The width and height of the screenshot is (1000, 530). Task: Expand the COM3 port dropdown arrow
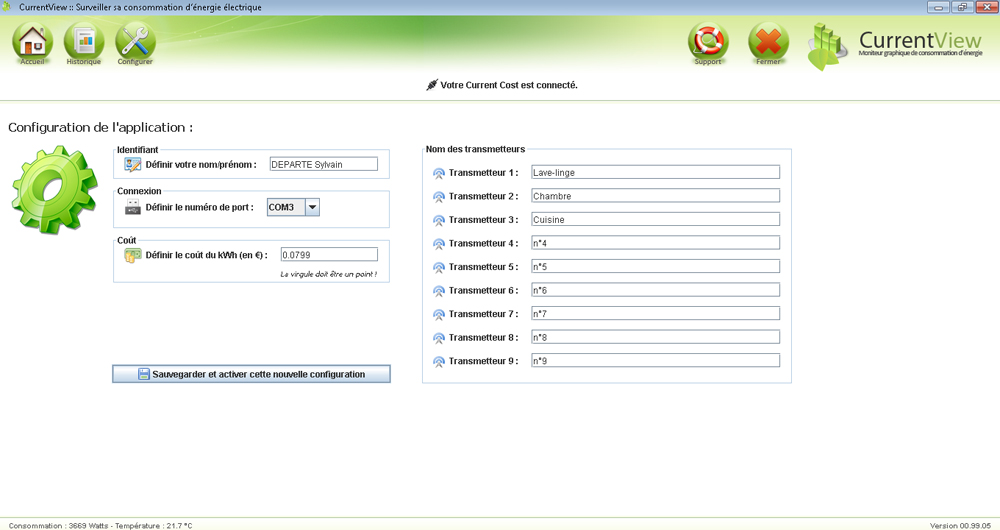312,208
